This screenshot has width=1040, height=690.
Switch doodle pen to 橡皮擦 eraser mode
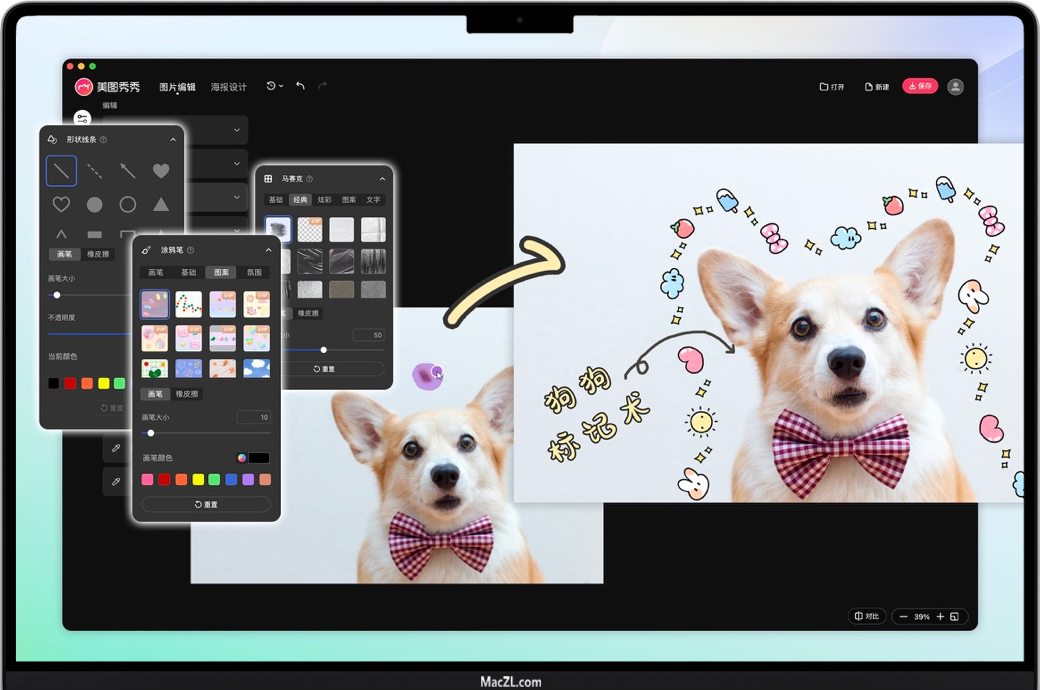(187, 394)
